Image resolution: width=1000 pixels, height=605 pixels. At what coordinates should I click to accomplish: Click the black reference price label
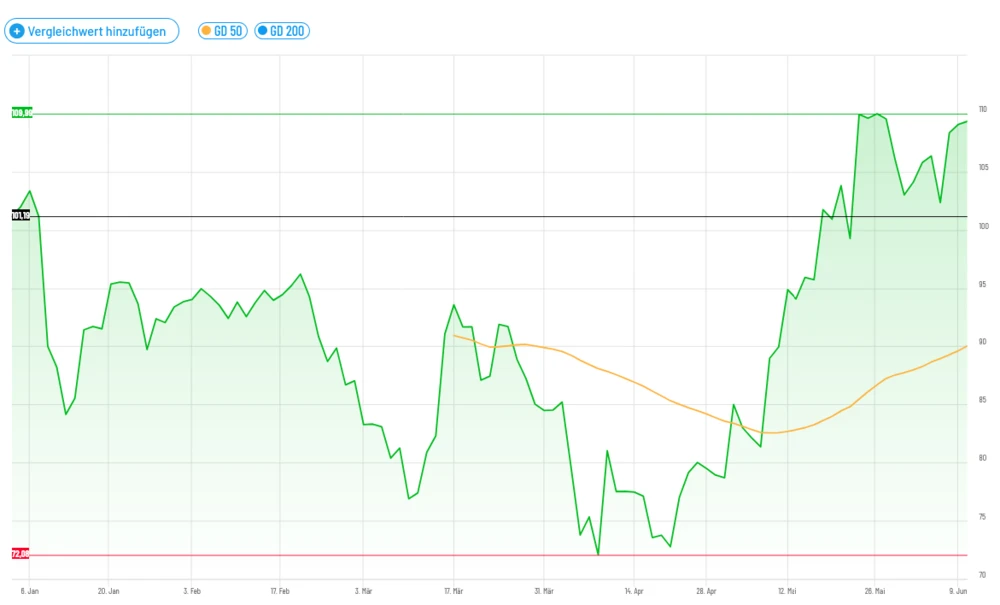click(x=21, y=215)
